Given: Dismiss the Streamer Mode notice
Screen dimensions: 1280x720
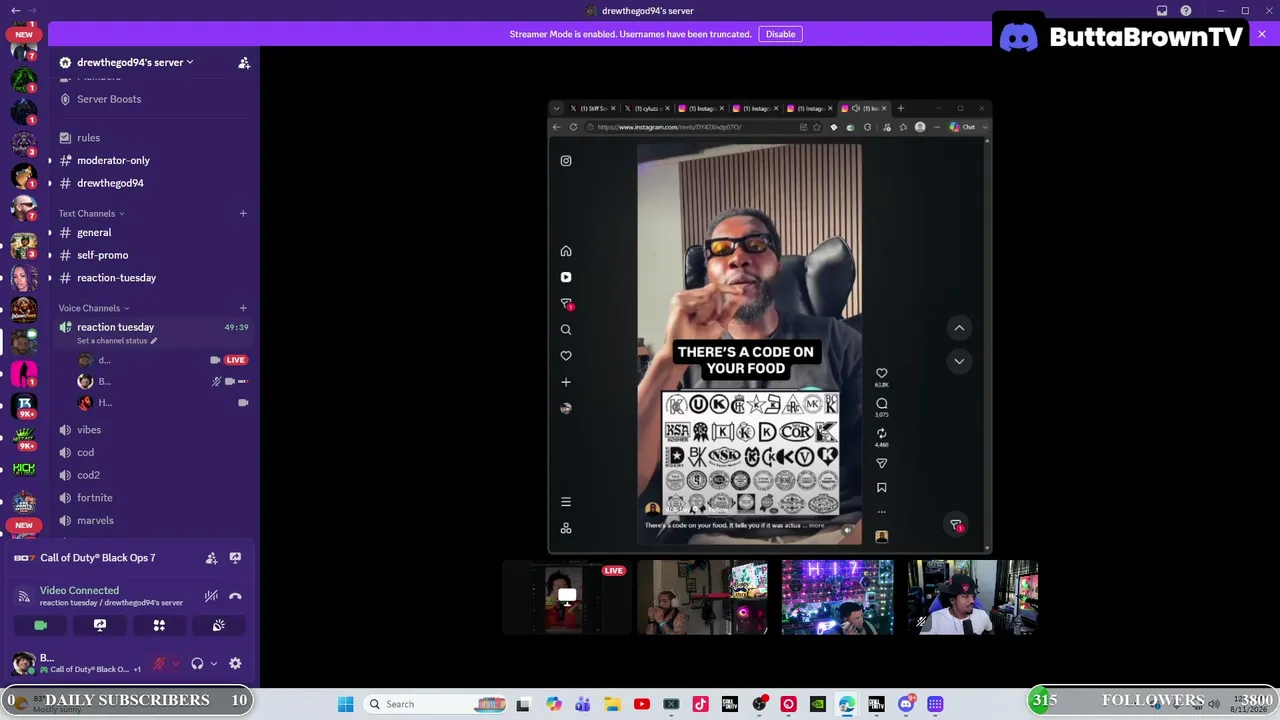Looking at the screenshot, I should [x=1262, y=34].
